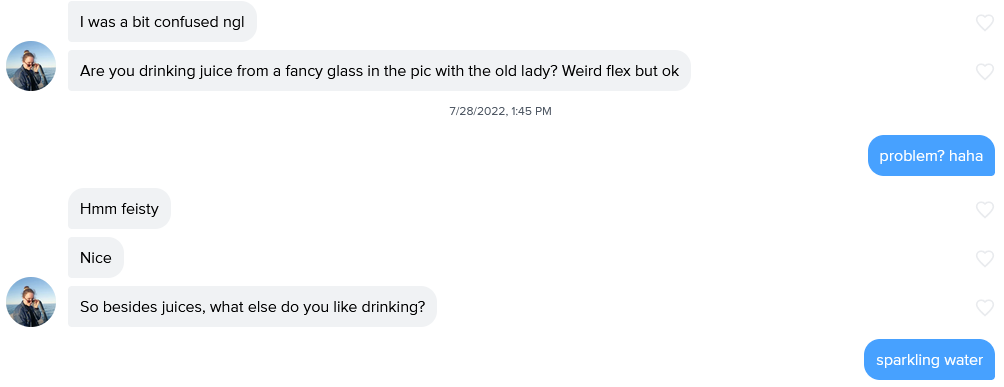Select the blue "sparkling water" bubble
Image resolution: width=1004 pixels, height=387 pixels.
point(929,359)
